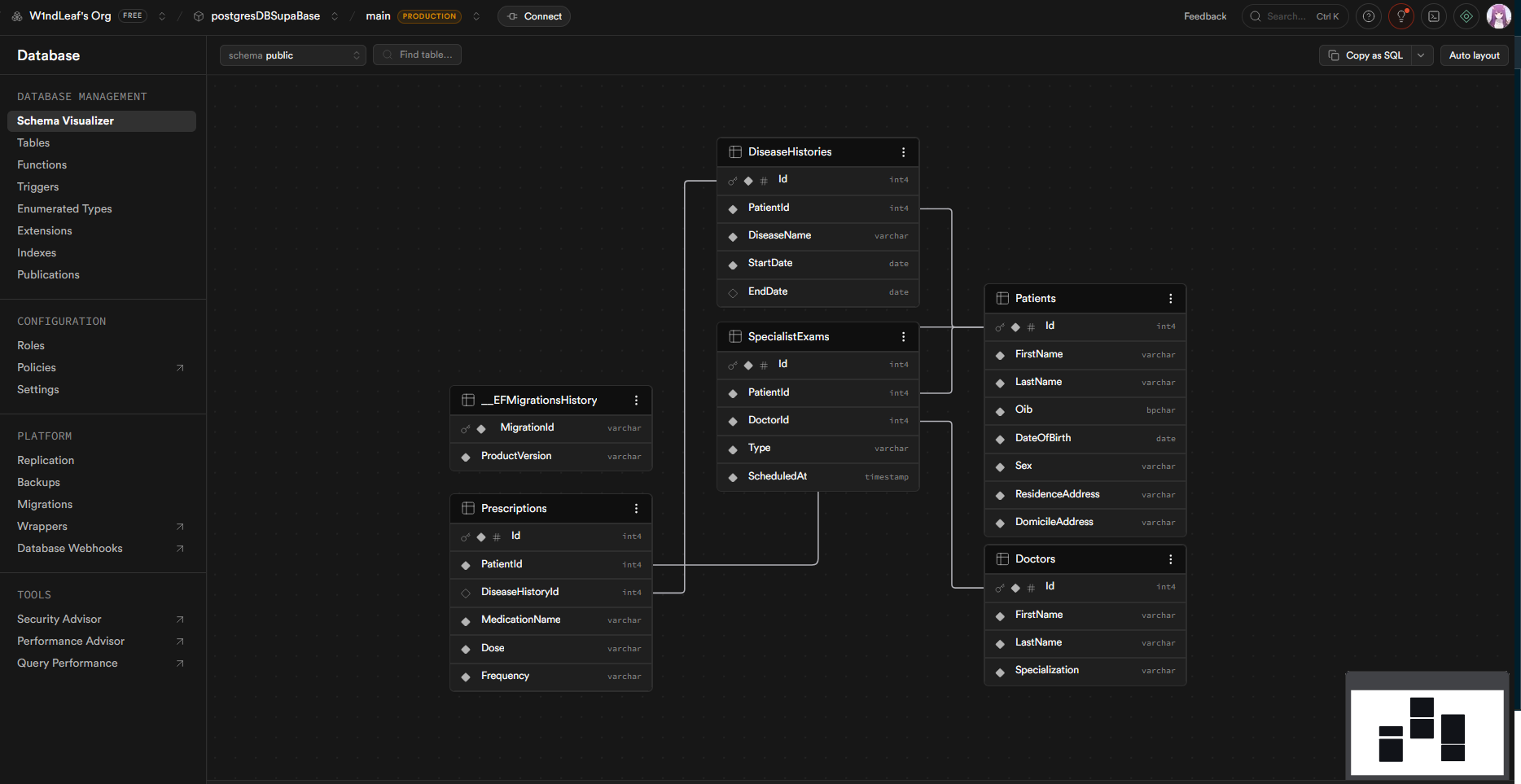Focus the Find table search field
This screenshot has height=784, width=1521.
417,55
